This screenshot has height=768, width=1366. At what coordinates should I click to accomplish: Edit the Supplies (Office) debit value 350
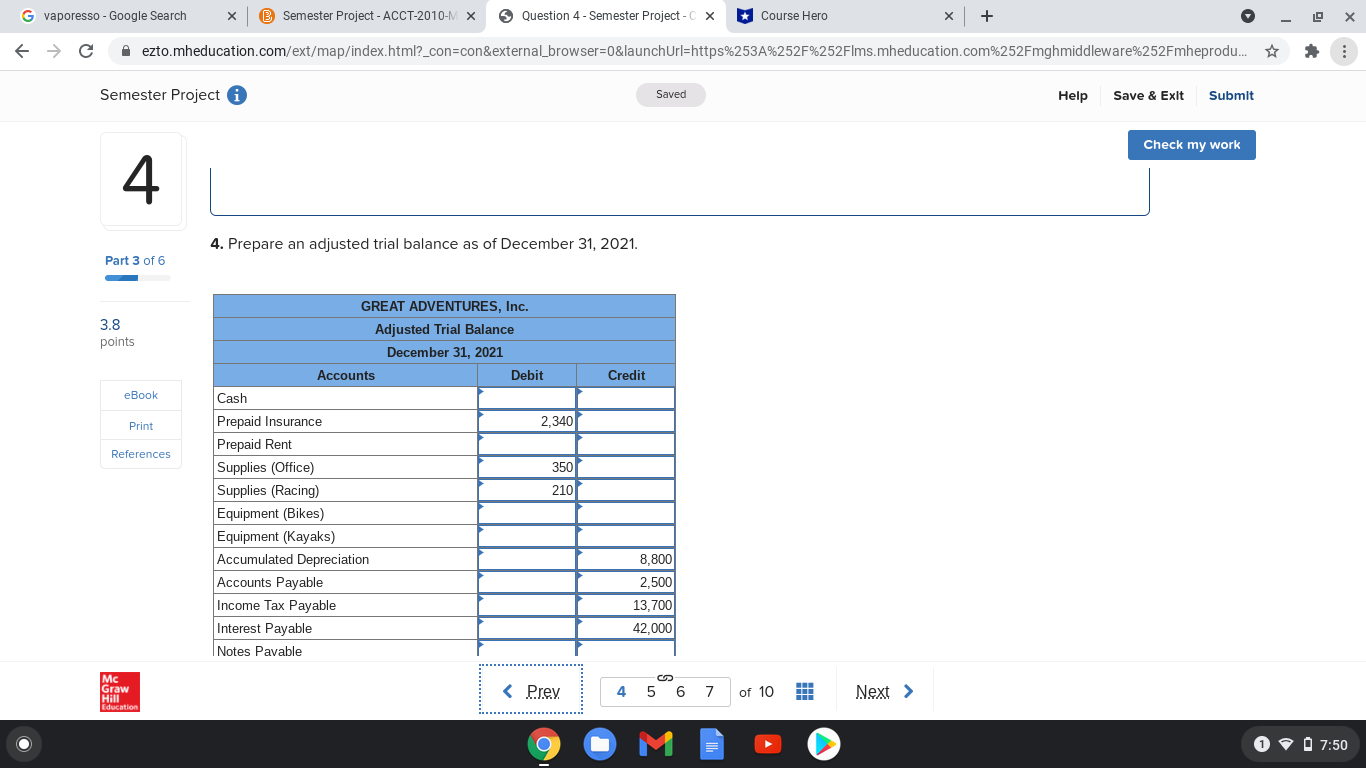[527, 467]
